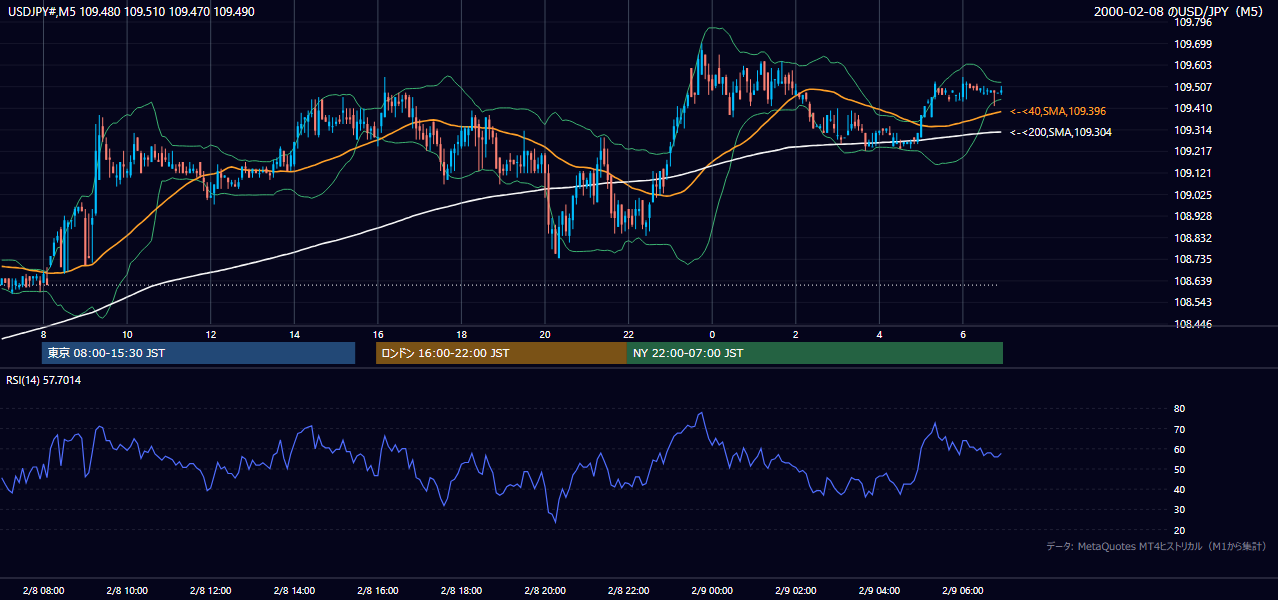Click price axis value 108.928

(x=1193, y=216)
